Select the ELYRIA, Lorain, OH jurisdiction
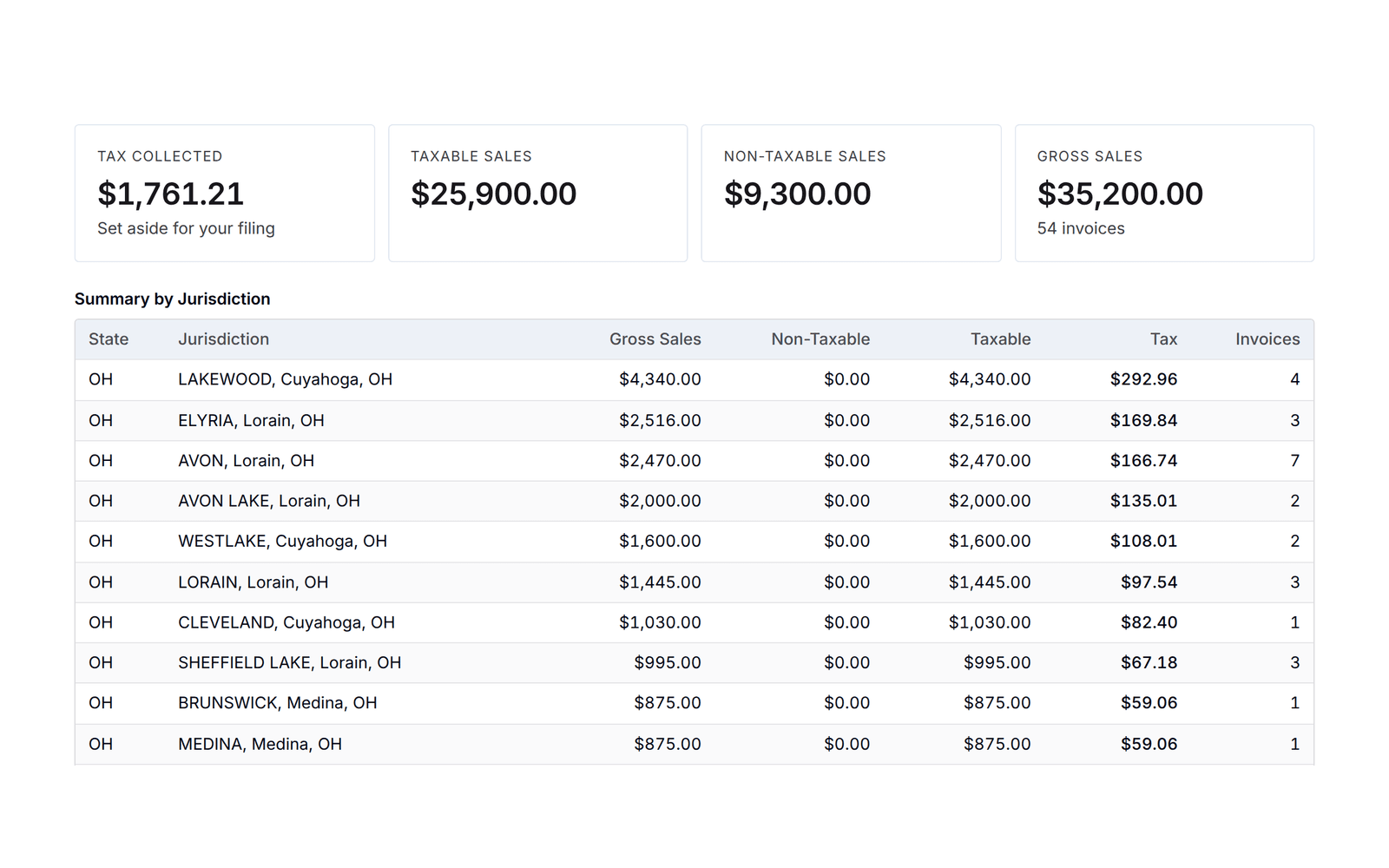Screen dimensions: 1389x868 [x=251, y=421]
